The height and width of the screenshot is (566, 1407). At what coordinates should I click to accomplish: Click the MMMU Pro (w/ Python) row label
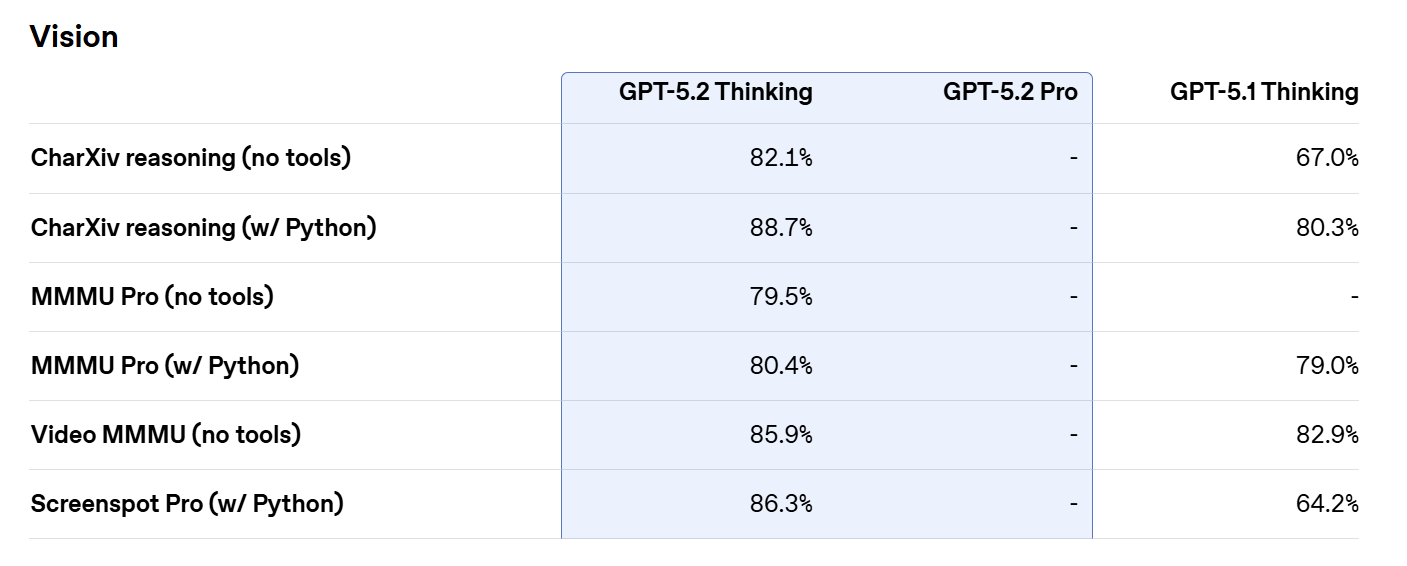pyautogui.click(x=165, y=366)
